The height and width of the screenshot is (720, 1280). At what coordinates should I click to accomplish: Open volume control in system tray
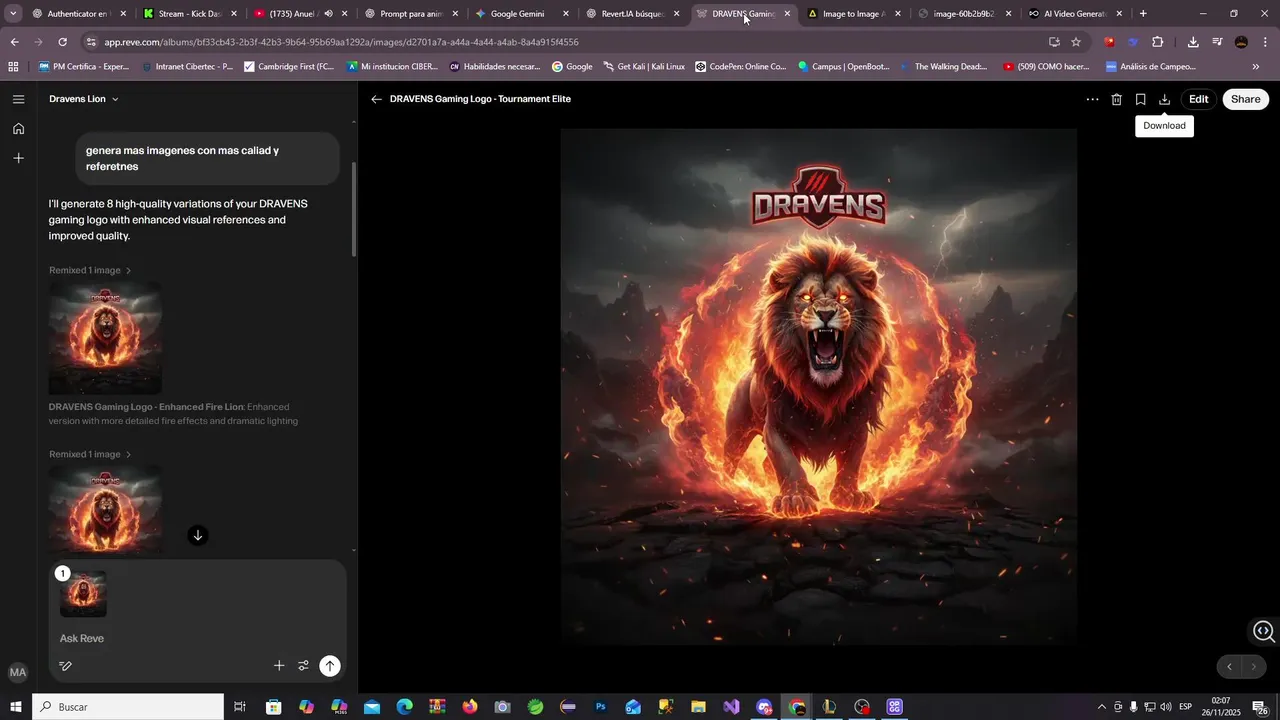(1166, 707)
